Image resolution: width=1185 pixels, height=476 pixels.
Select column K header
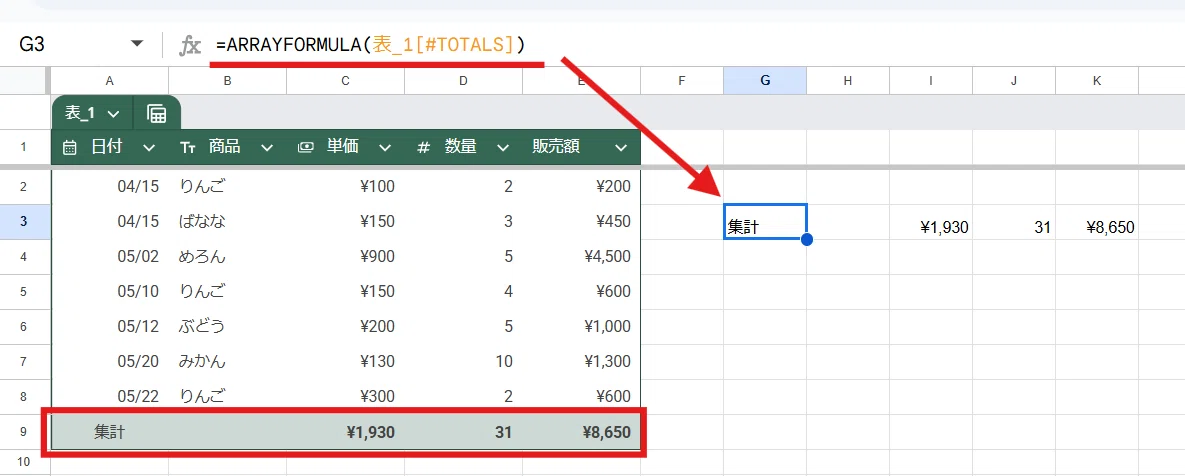[x=1097, y=81]
